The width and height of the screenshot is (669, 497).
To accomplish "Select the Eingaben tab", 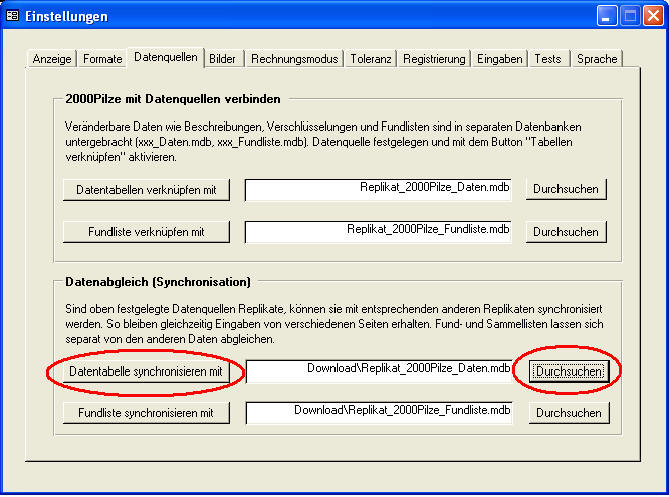I will click(x=500, y=59).
